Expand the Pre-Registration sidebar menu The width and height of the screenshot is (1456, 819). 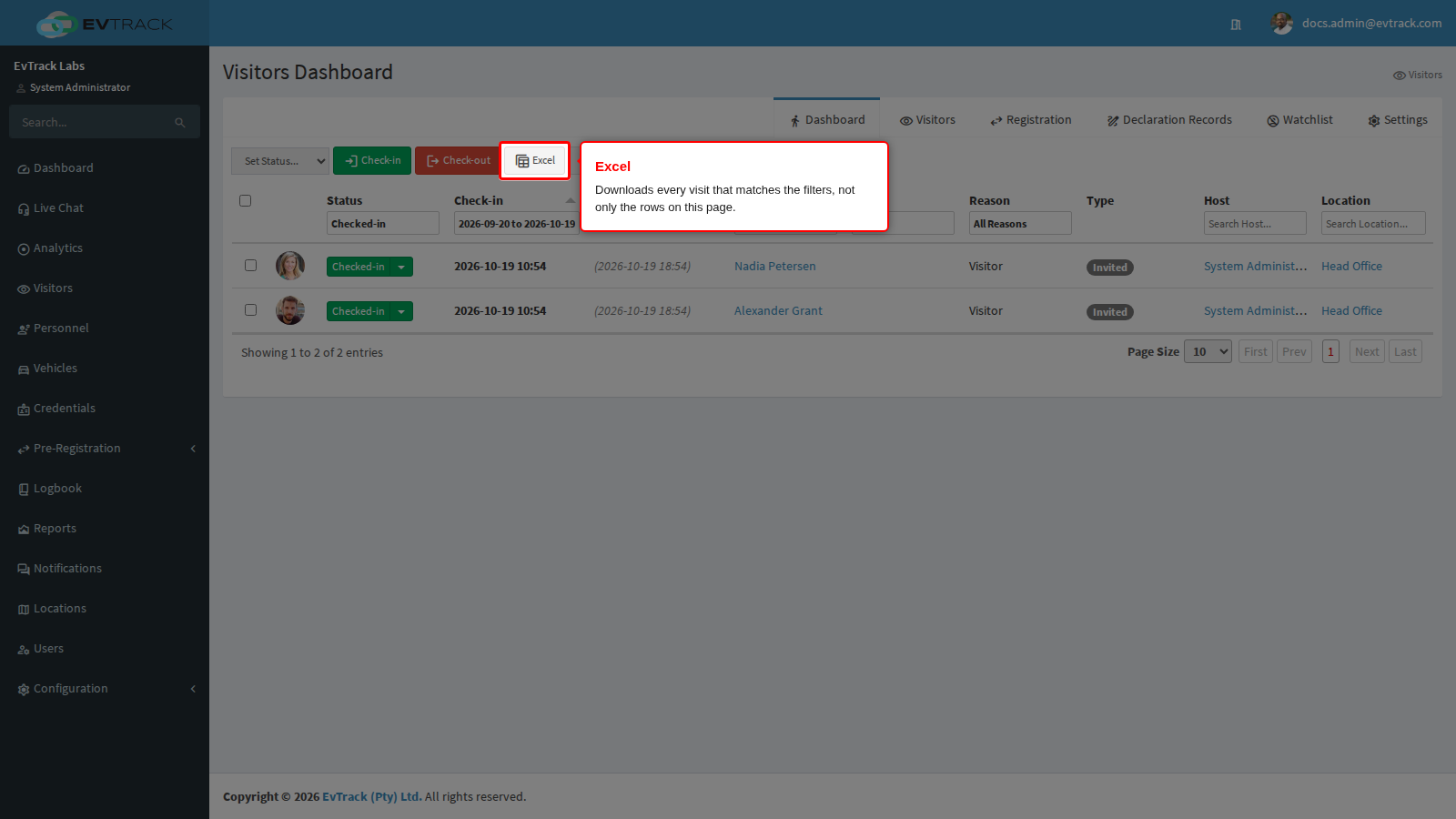tap(105, 449)
